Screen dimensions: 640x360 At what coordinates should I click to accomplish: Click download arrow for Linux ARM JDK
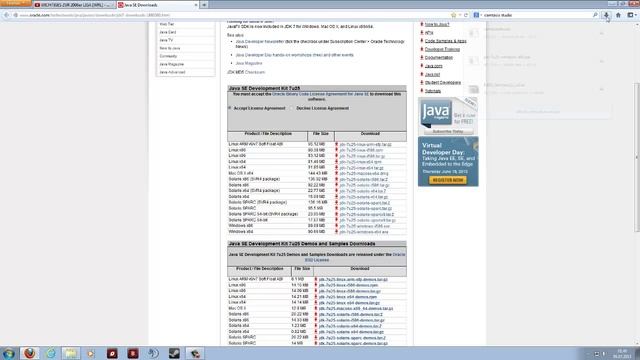pos(336,144)
